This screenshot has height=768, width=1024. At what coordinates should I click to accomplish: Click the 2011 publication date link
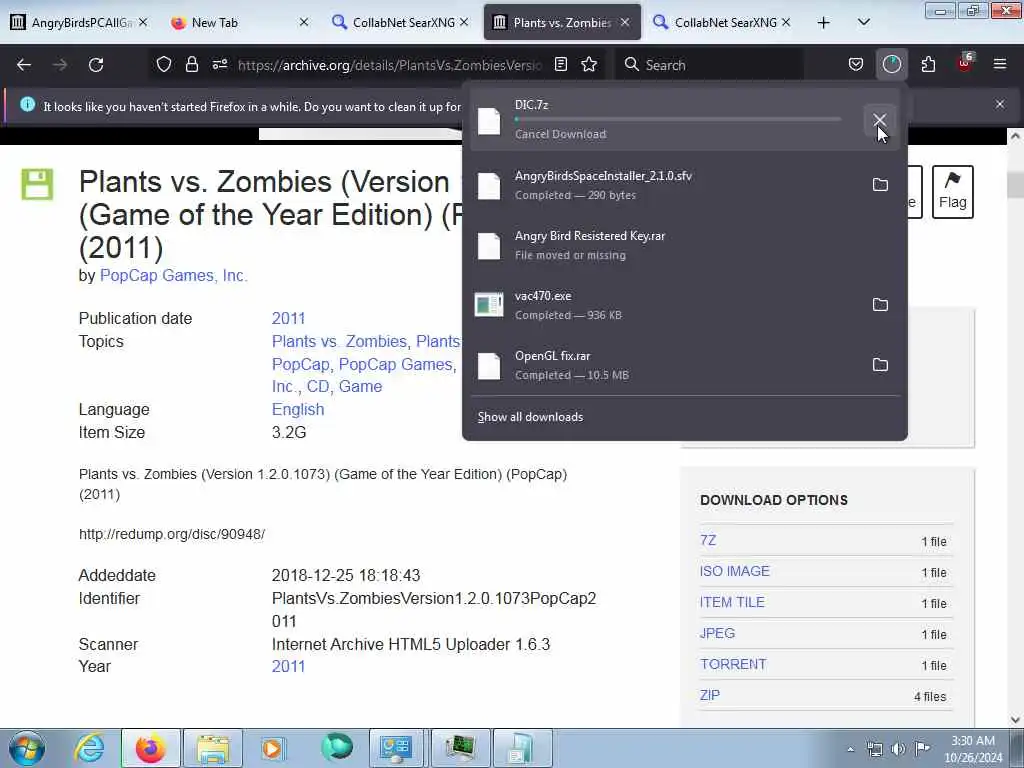click(x=289, y=319)
